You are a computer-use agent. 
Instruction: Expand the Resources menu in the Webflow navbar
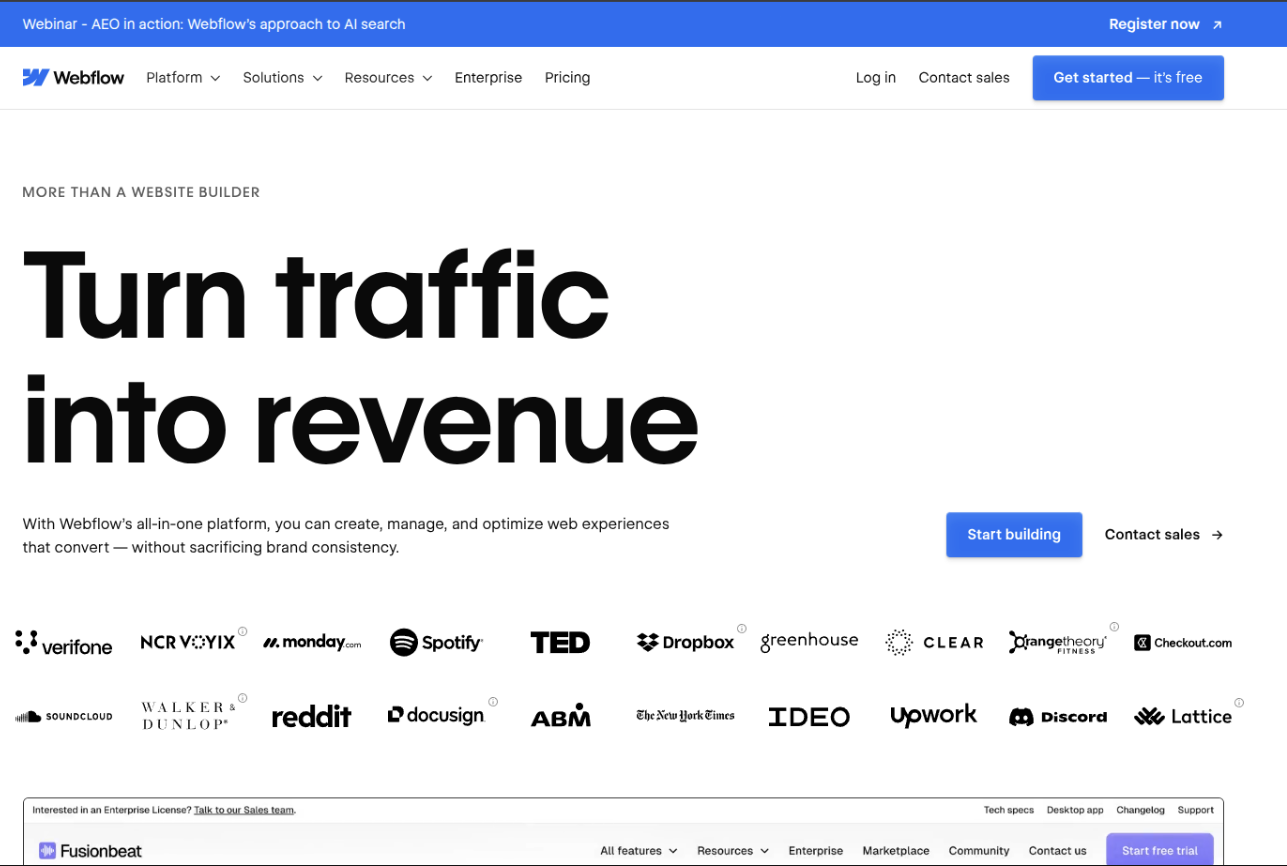[388, 78]
